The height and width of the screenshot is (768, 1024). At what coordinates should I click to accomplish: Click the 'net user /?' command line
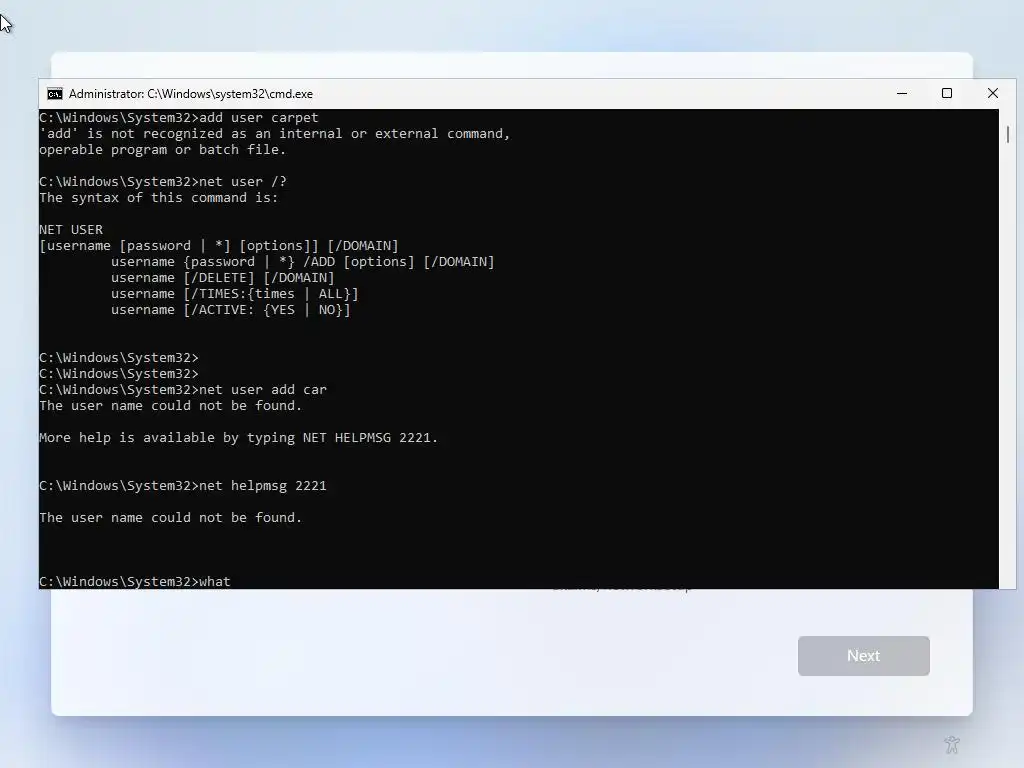[x=163, y=182]
